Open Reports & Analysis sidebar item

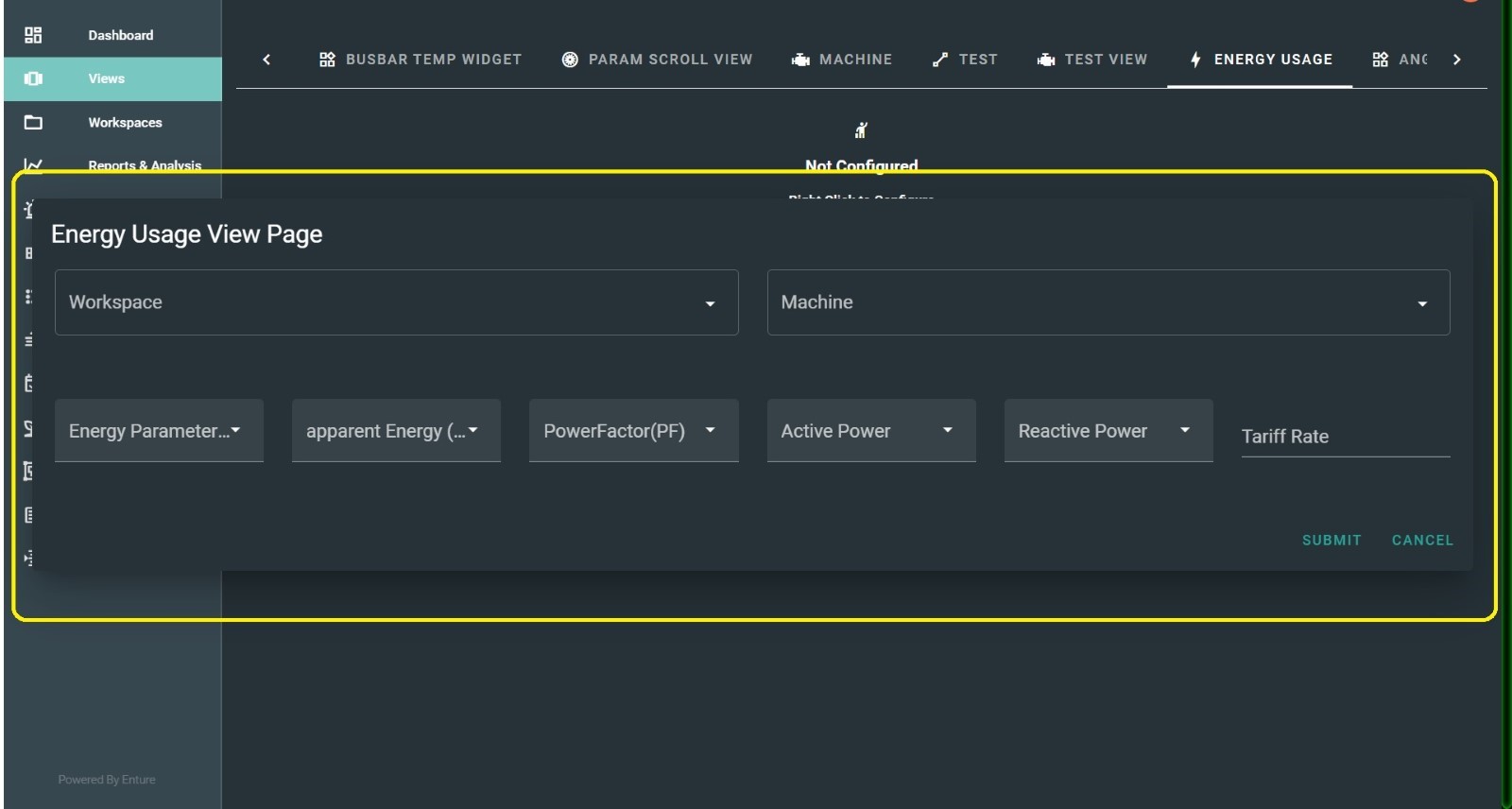(112, 164)
